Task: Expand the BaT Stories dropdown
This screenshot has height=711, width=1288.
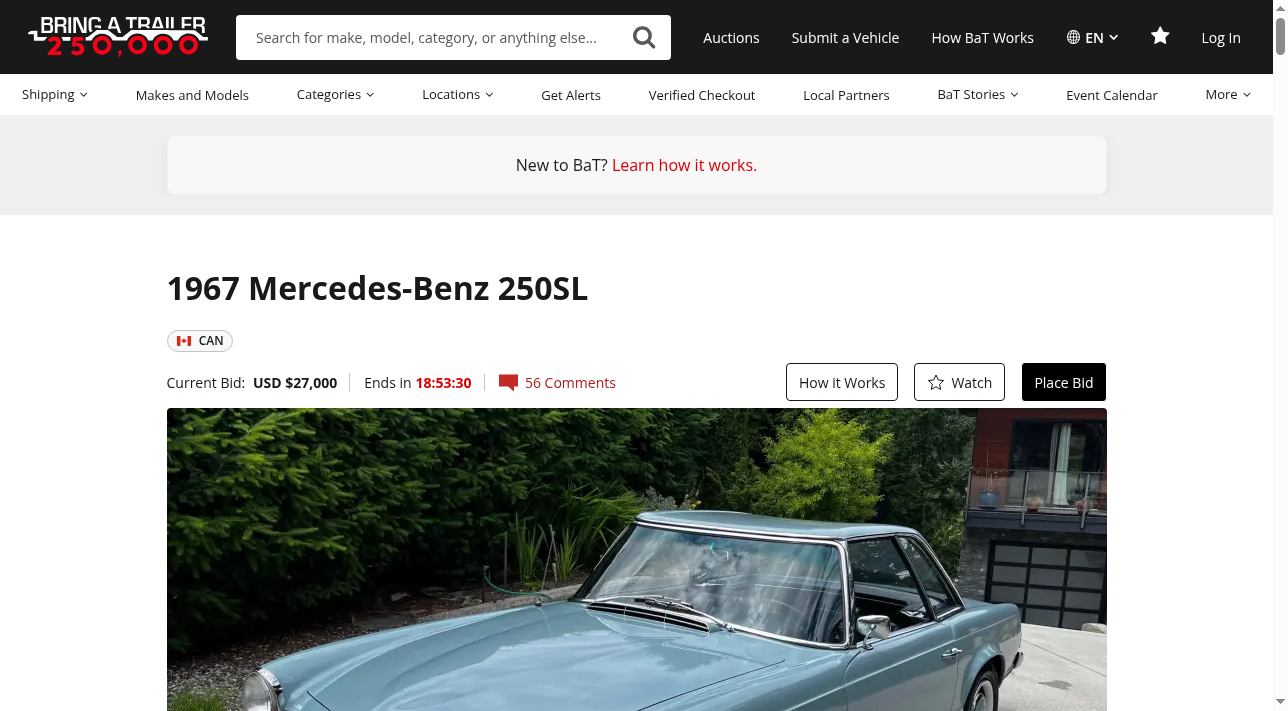Action: tap(978, 94)
